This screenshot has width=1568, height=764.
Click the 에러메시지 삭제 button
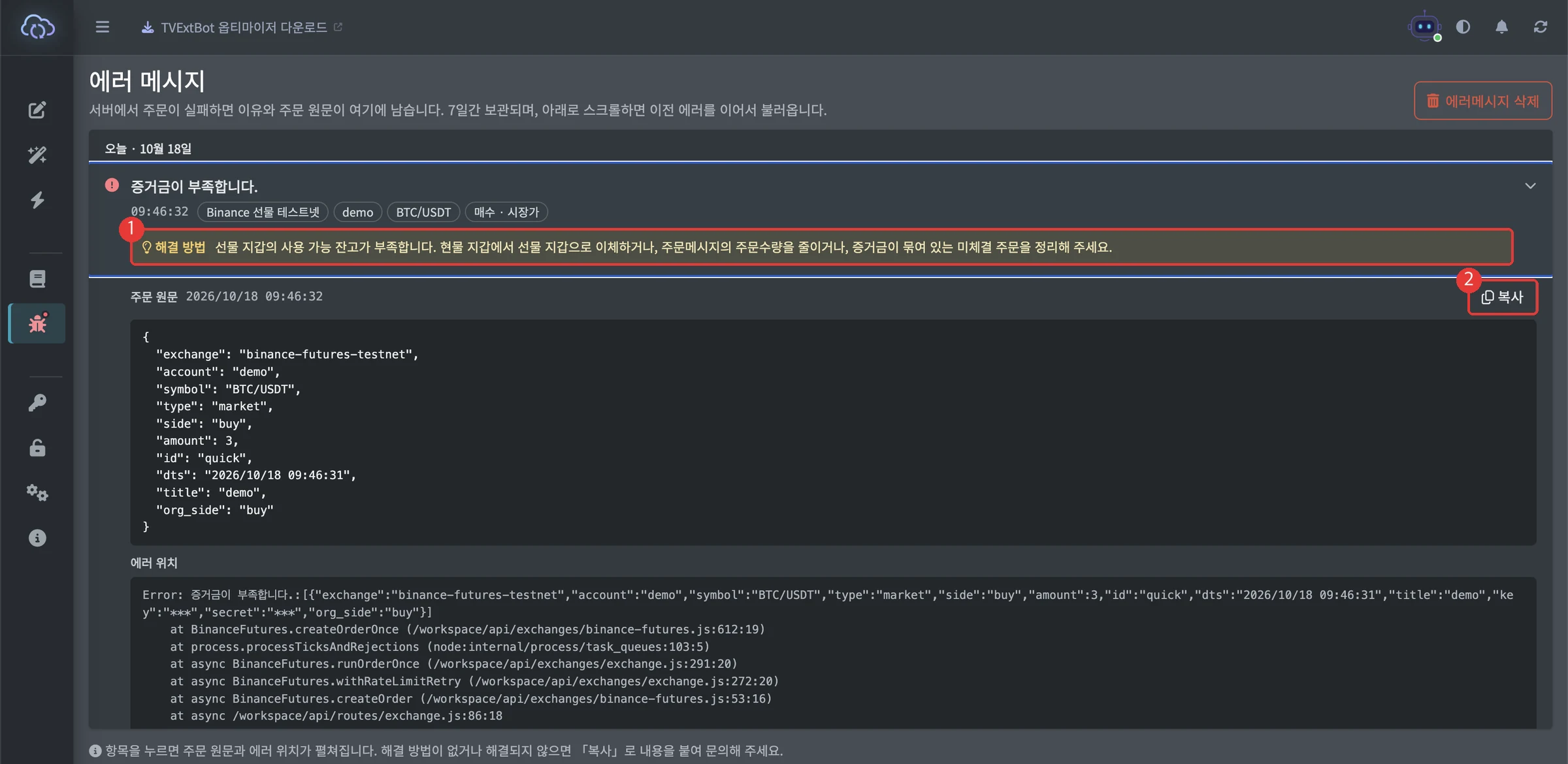(1483, 101)
